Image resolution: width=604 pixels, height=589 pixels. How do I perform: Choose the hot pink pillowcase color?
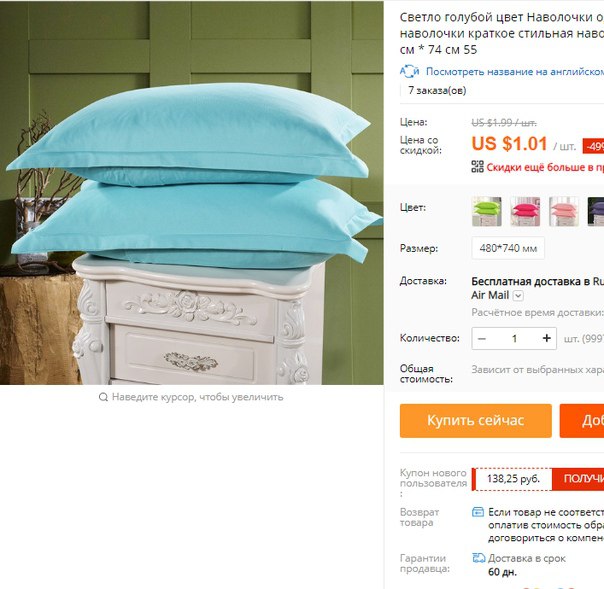tap(525, 211)
